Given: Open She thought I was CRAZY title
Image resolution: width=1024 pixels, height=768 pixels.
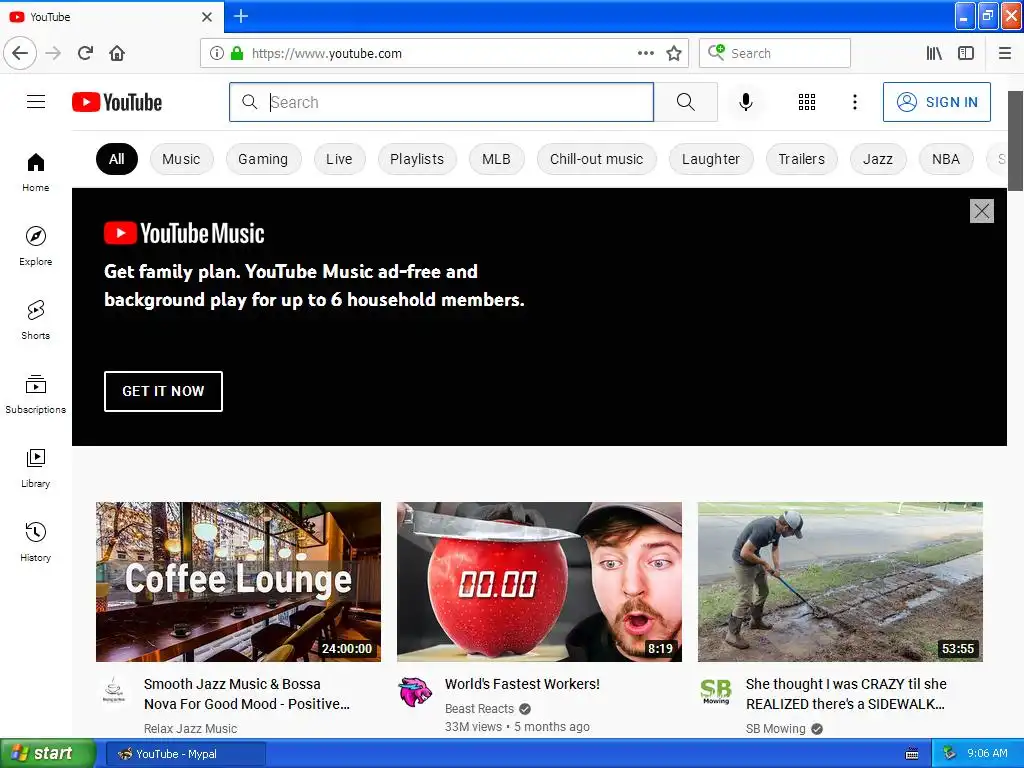Looking at the screenshot, I should tap(846, 694).
